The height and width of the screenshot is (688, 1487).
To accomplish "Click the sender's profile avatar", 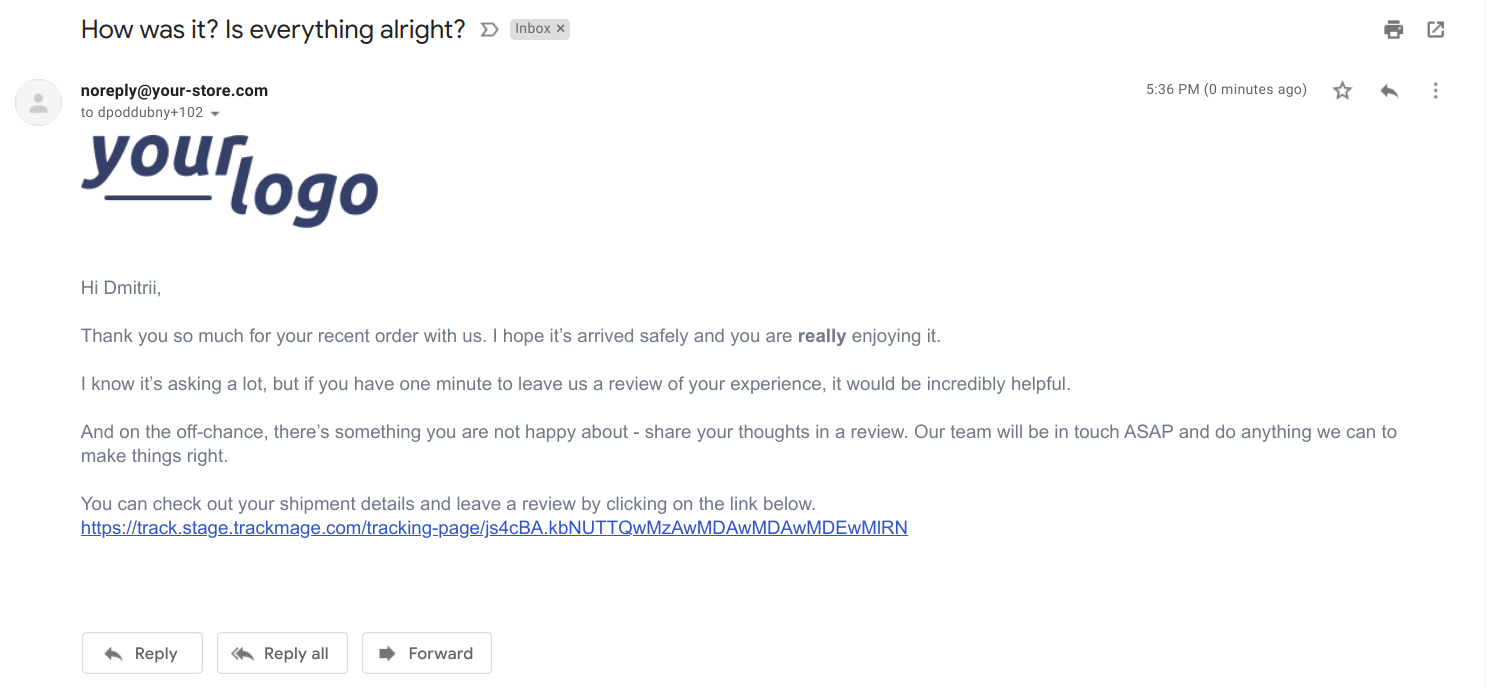I will 39,102.
